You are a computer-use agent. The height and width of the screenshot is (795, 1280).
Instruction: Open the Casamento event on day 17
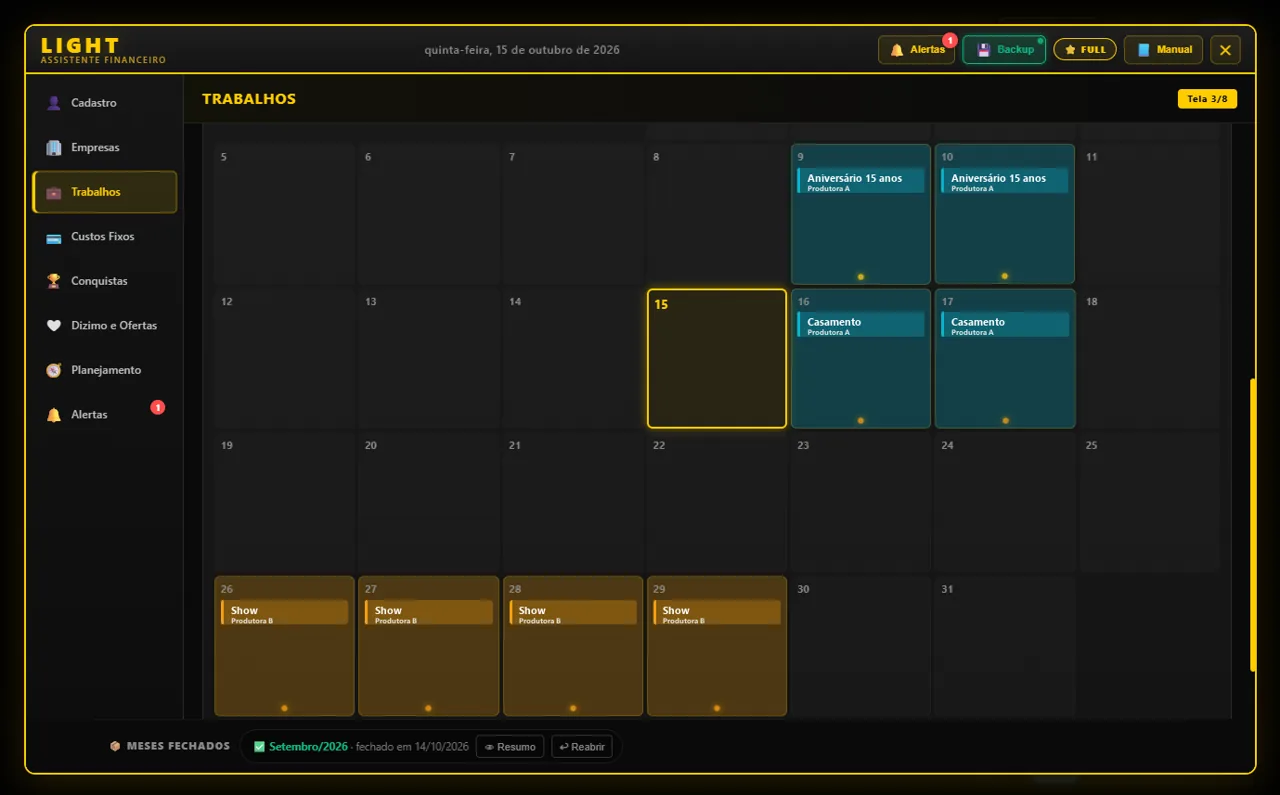coord(1005,325)
